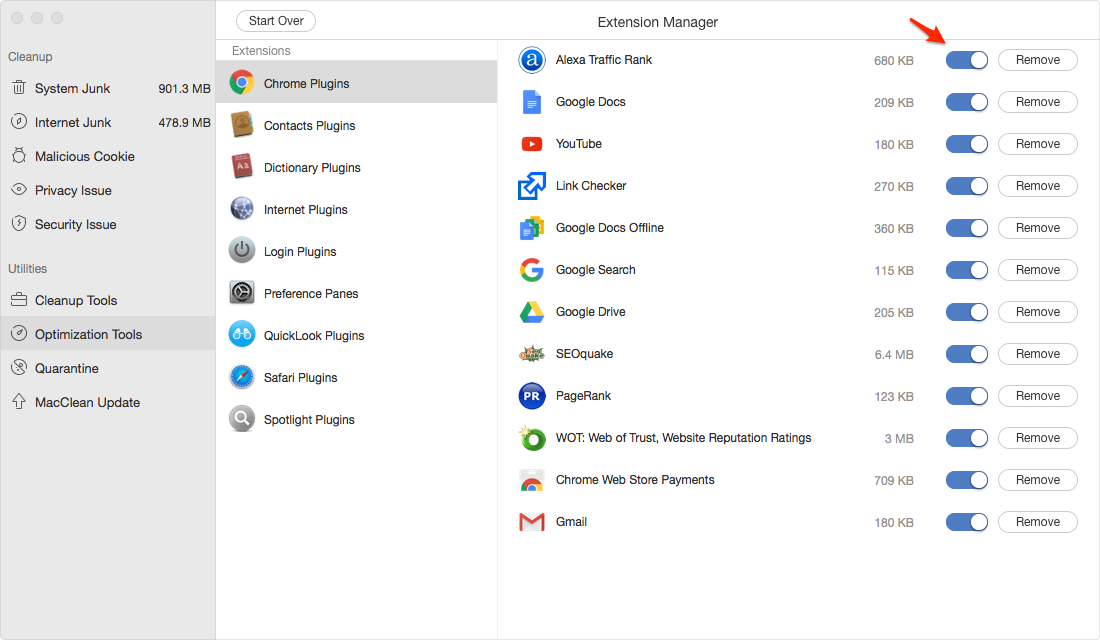
Task: Click the Google Search extension name
Action: click(596, 269)
